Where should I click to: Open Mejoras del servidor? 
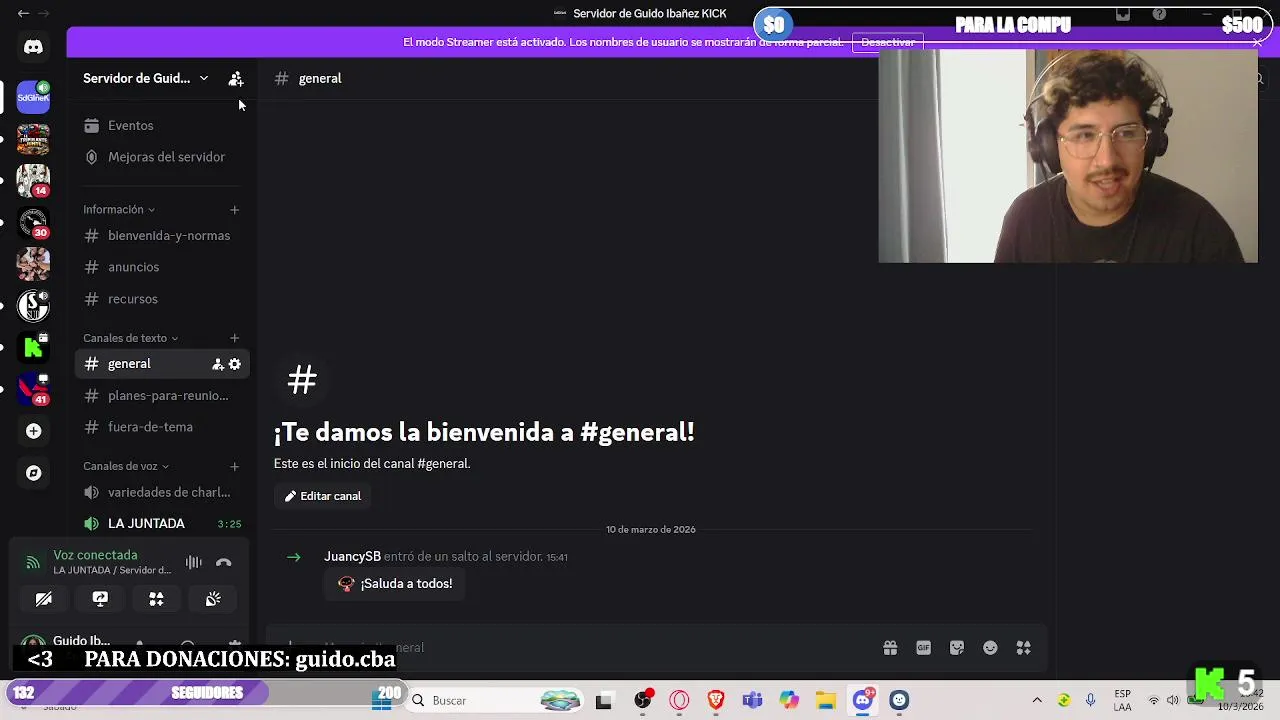point(161,157)
